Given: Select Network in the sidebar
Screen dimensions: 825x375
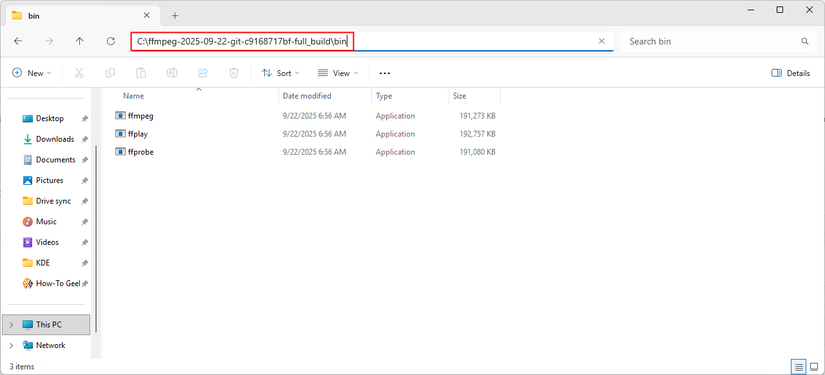Looking at the screenshot, I should (x=51, y=346).
